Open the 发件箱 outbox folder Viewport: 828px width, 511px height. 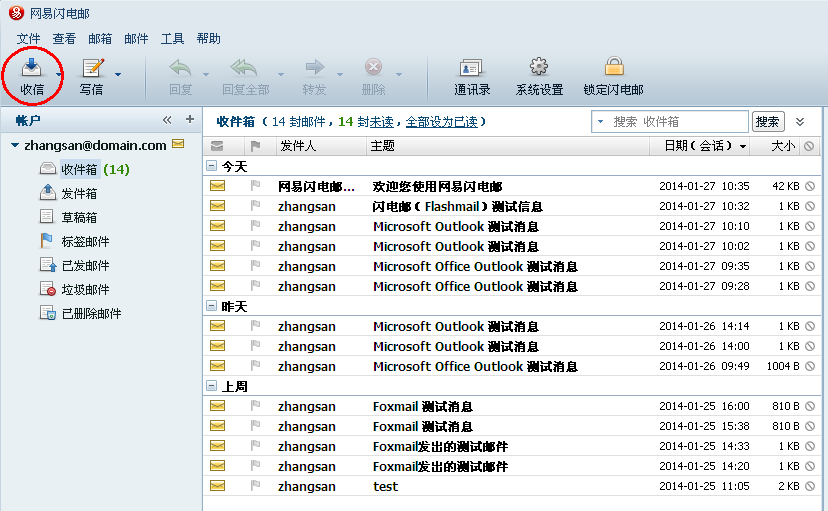[69, 193]
